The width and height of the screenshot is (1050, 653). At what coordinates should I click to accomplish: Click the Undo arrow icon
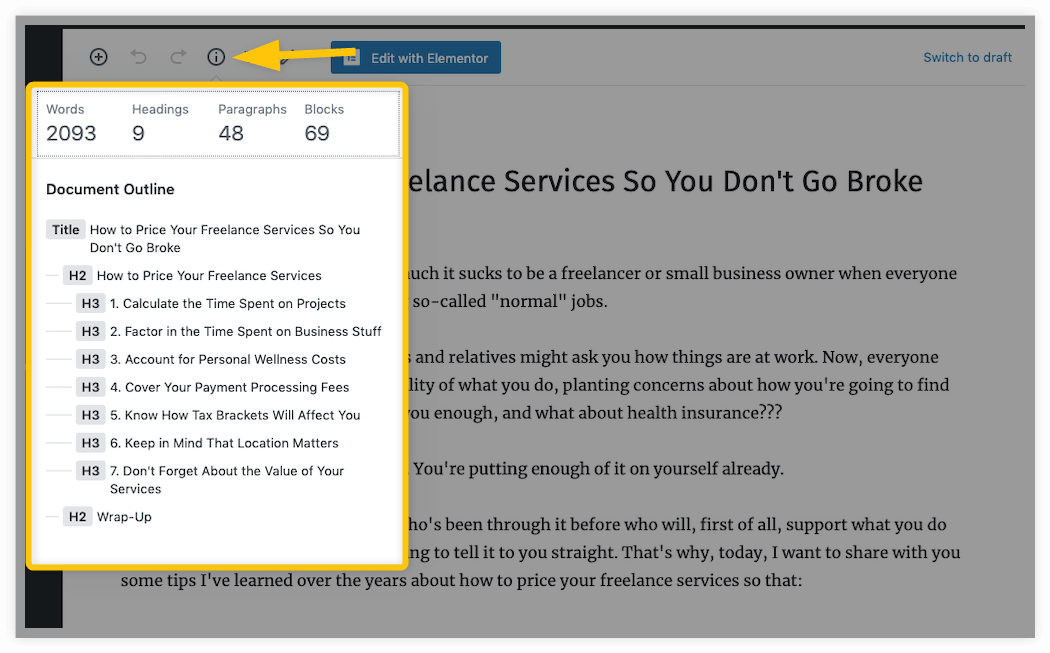[x=138, y=57]
